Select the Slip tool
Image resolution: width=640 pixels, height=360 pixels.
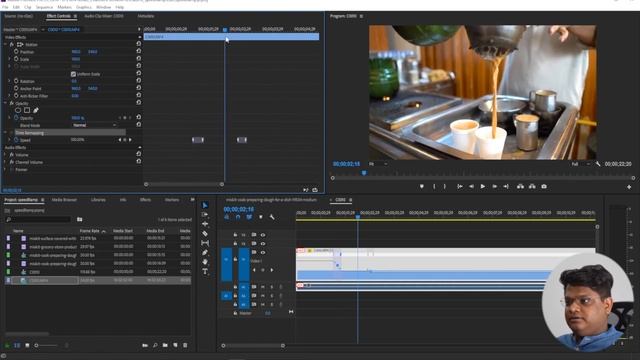coord(205,243)
